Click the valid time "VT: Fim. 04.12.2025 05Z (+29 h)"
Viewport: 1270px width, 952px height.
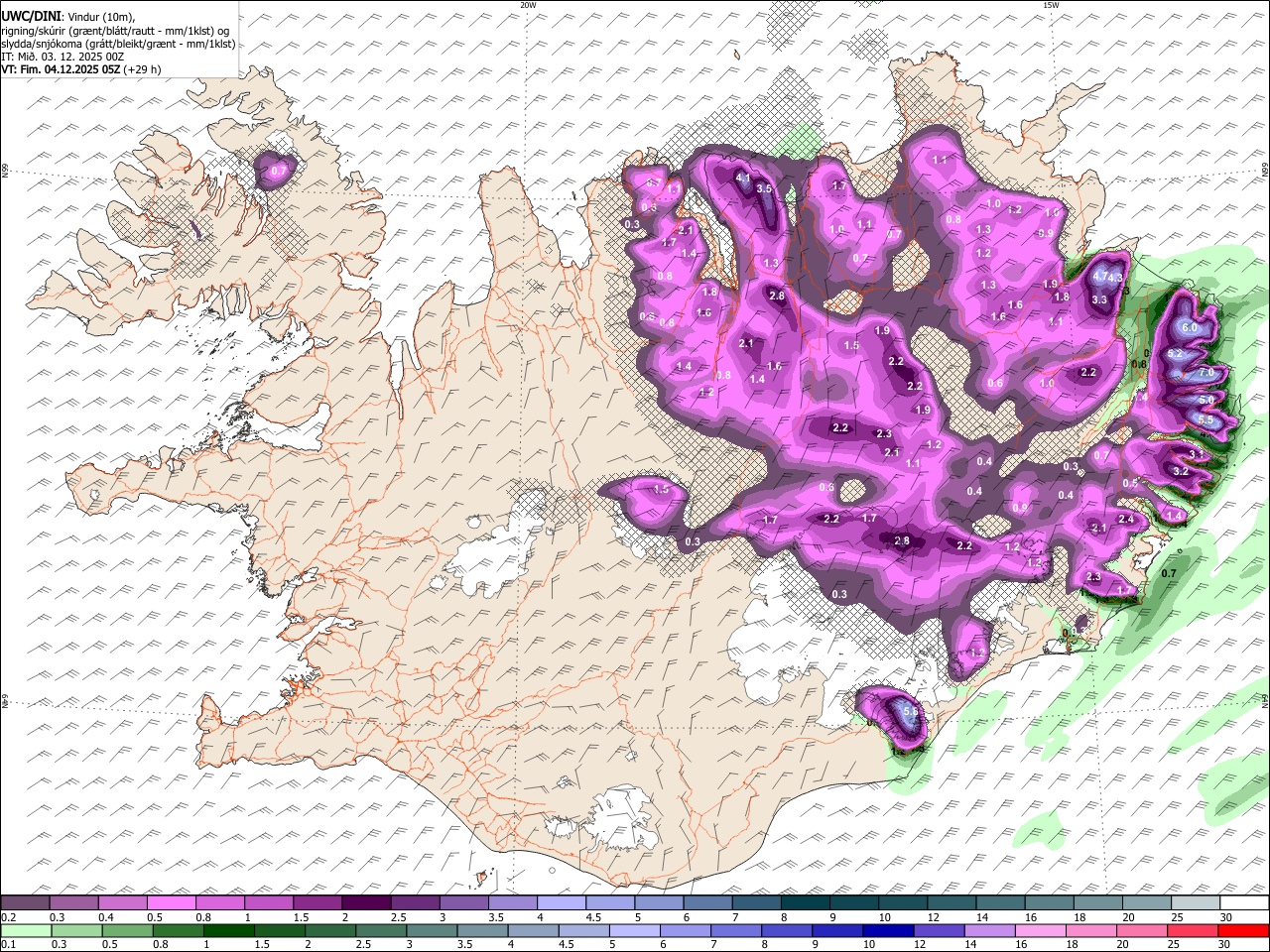(81, 69)
